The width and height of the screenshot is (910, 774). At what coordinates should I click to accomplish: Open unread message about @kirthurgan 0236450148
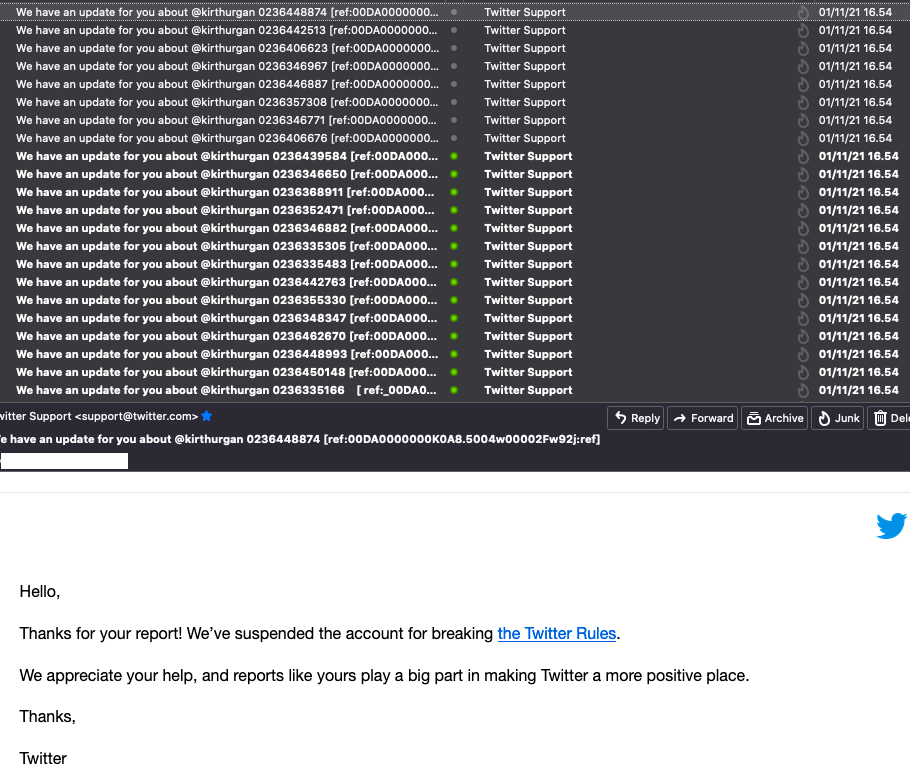point(227,372)
